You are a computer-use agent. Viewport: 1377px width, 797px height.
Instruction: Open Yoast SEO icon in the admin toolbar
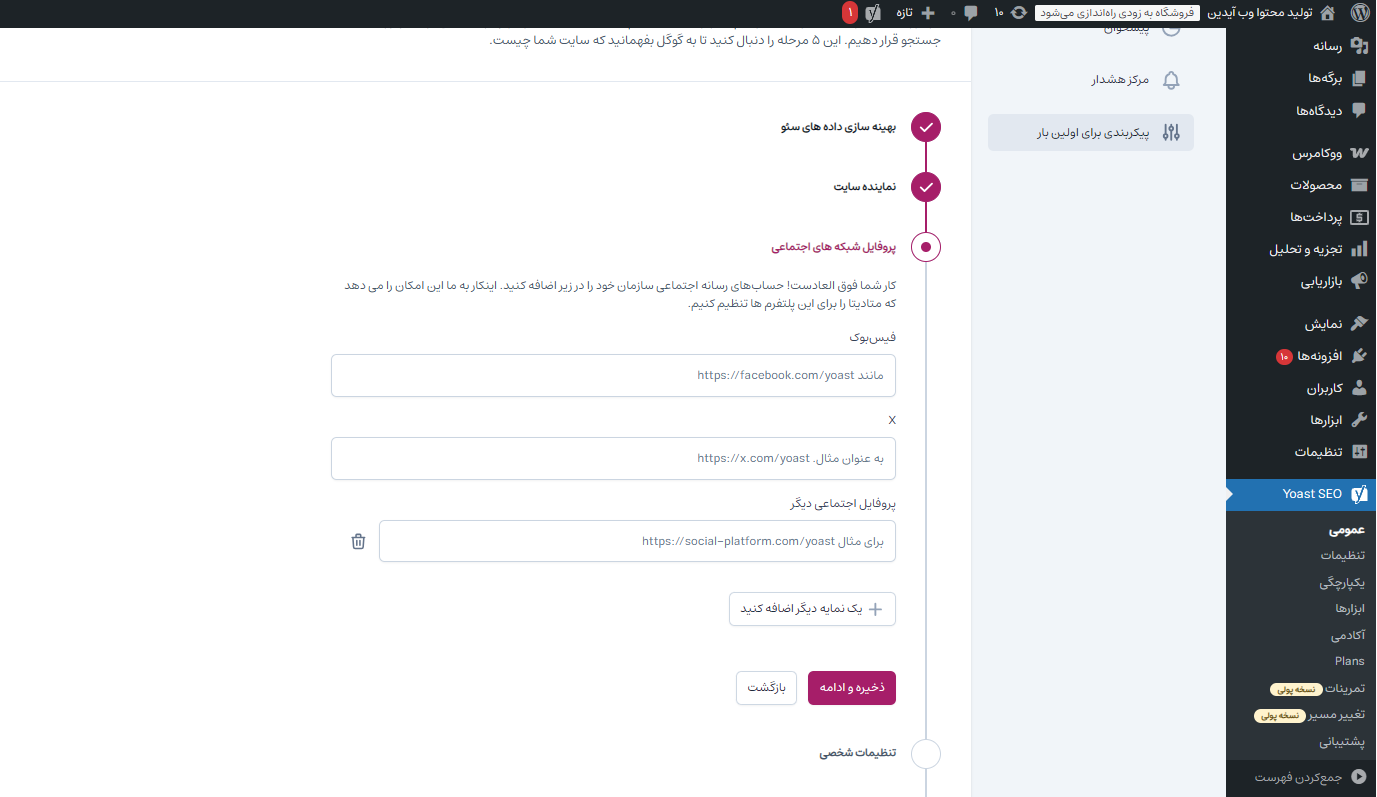pyautogui.click(x=873, y=12)
